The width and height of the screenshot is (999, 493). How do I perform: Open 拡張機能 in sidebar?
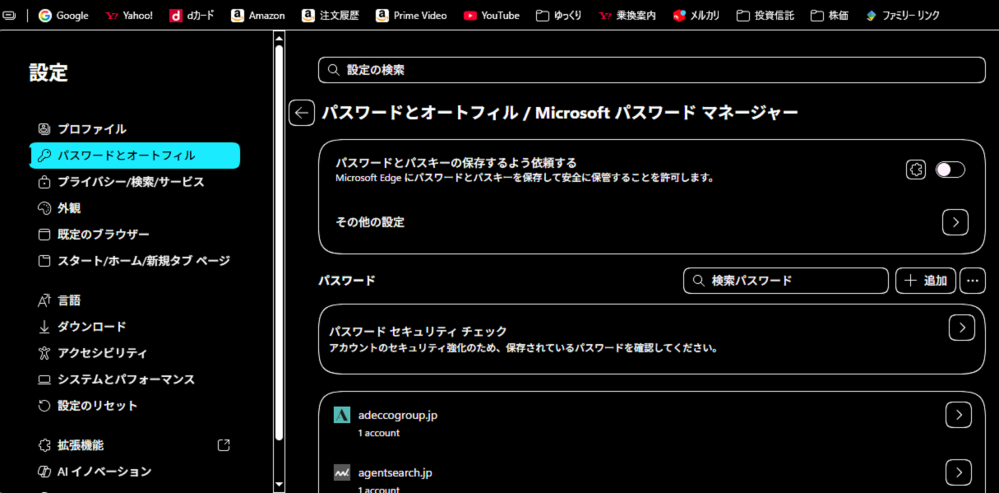point(134,445)
